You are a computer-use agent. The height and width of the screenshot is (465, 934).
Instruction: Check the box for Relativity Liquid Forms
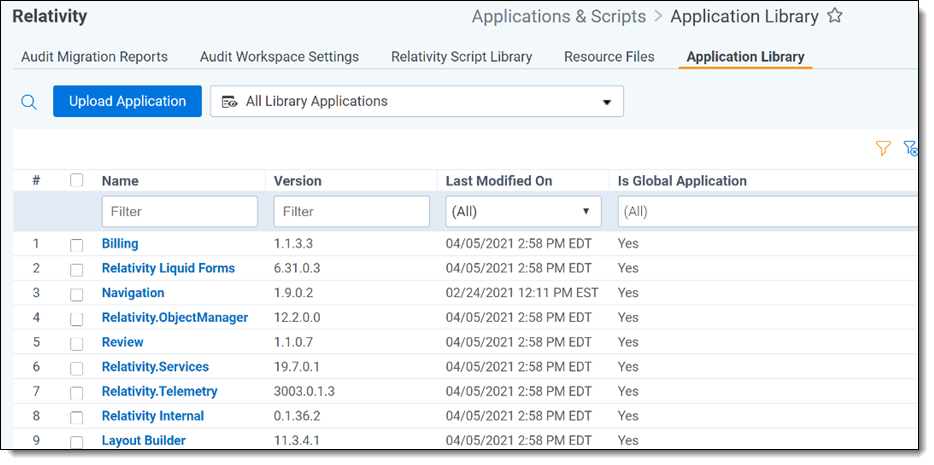[x=76, y=270]
